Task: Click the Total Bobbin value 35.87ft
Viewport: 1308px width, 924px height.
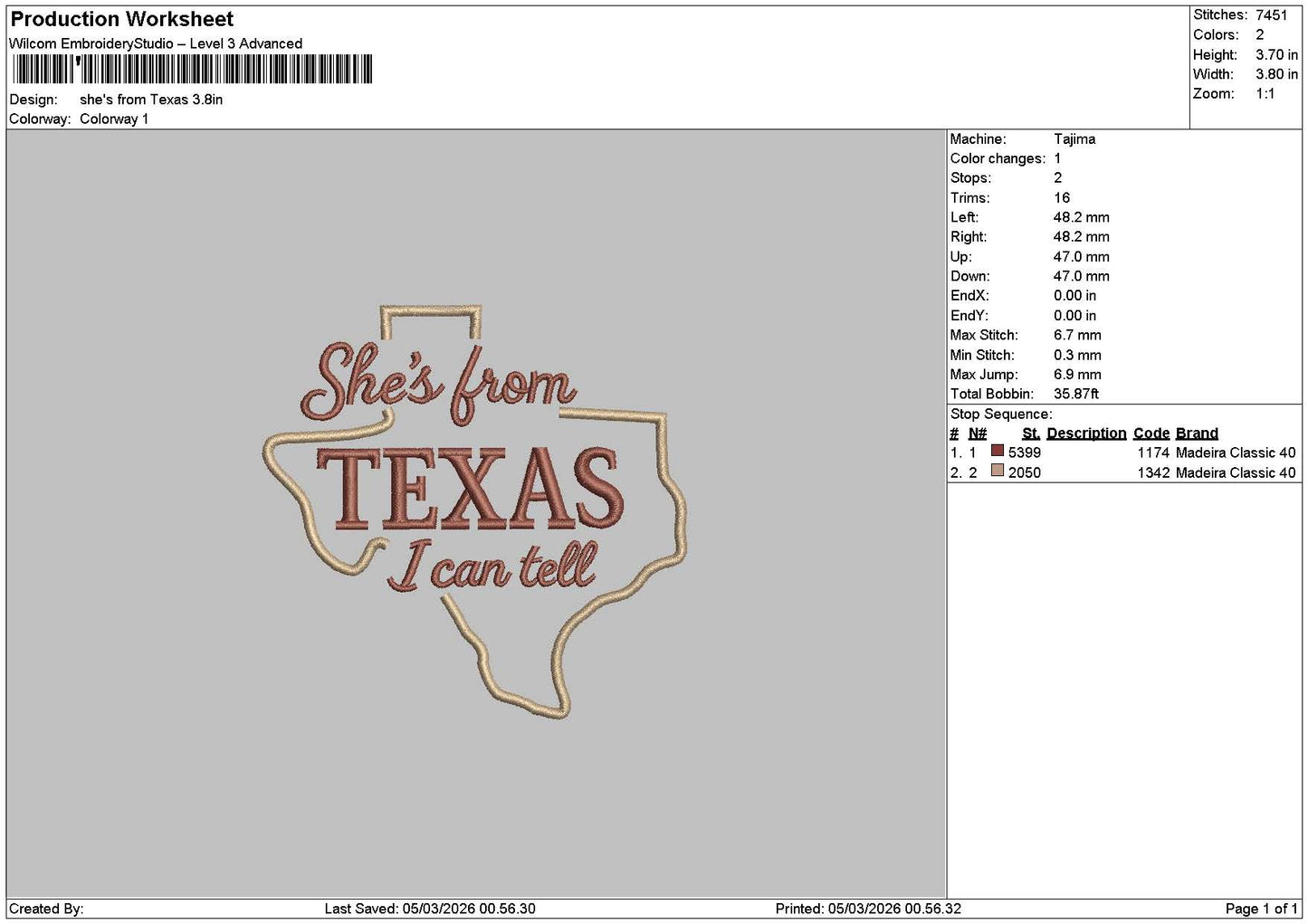Action: tap(1076, 394)
